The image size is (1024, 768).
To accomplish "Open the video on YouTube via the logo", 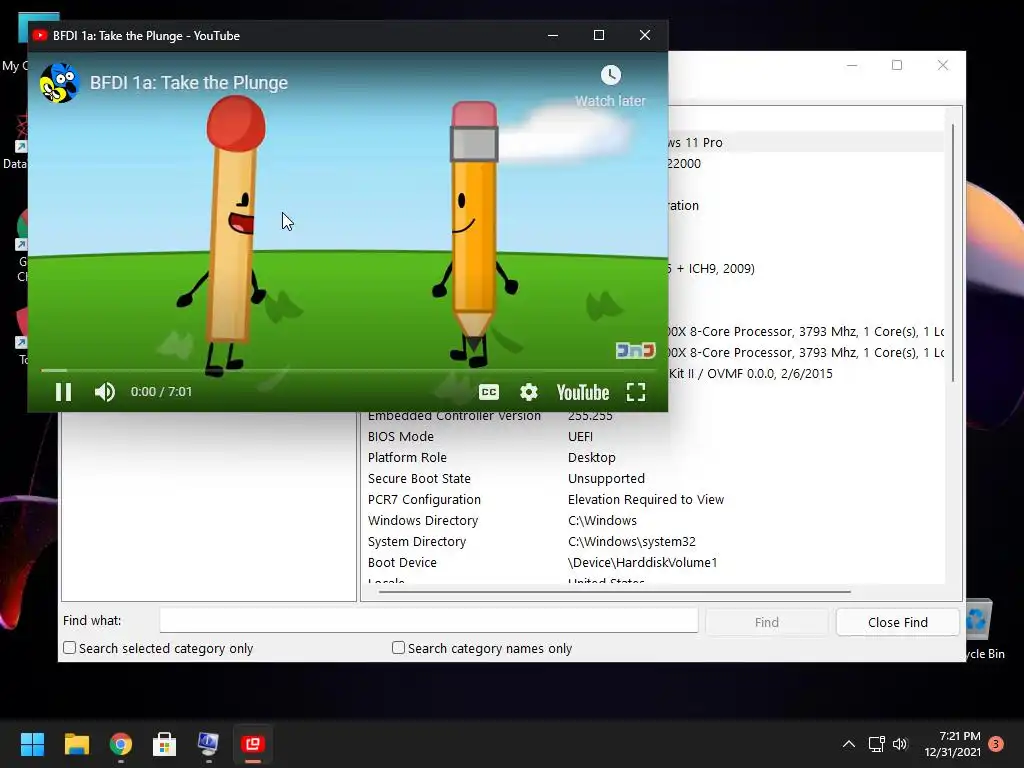I will click(x=583, y=392).
